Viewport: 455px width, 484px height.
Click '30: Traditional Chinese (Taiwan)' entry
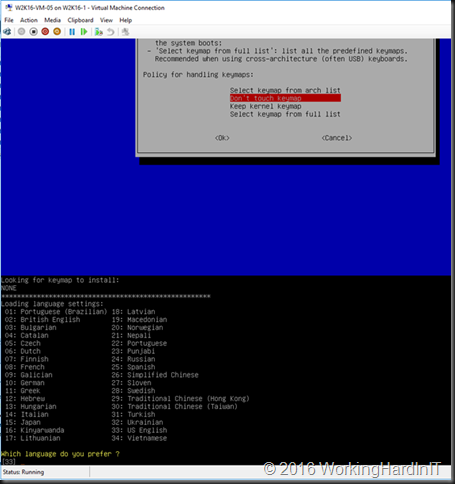[175, 407]
